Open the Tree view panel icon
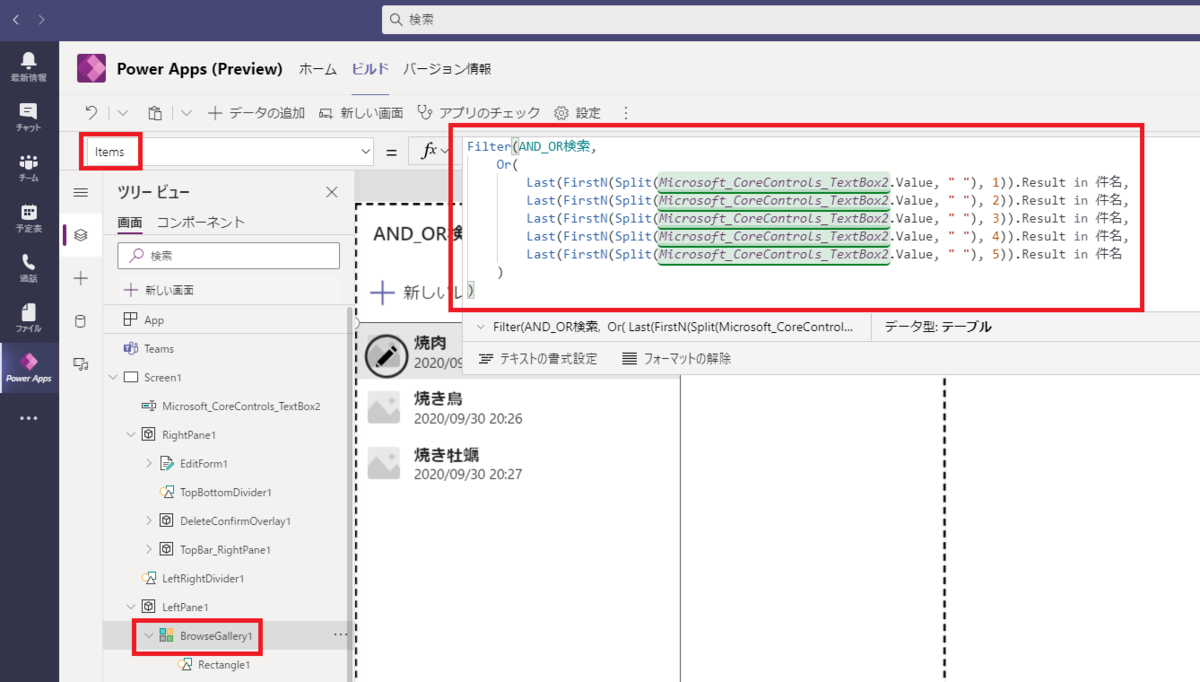Image resolution: width=1200 pixels, height=682 pixels. tap(82, 236)
